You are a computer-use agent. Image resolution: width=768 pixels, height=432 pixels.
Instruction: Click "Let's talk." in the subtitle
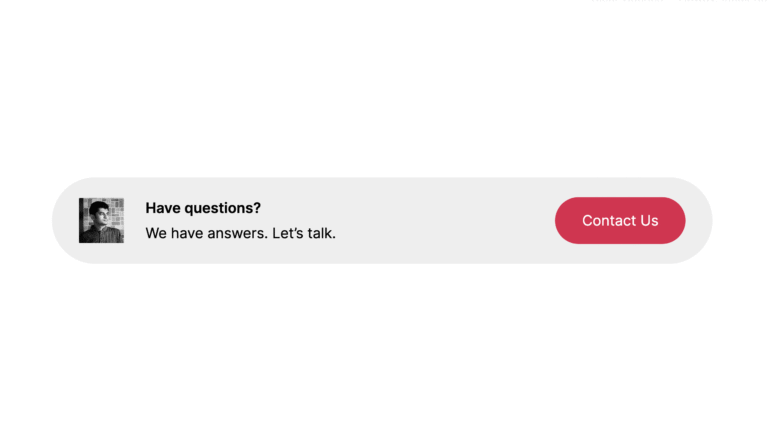pos(304,233)
